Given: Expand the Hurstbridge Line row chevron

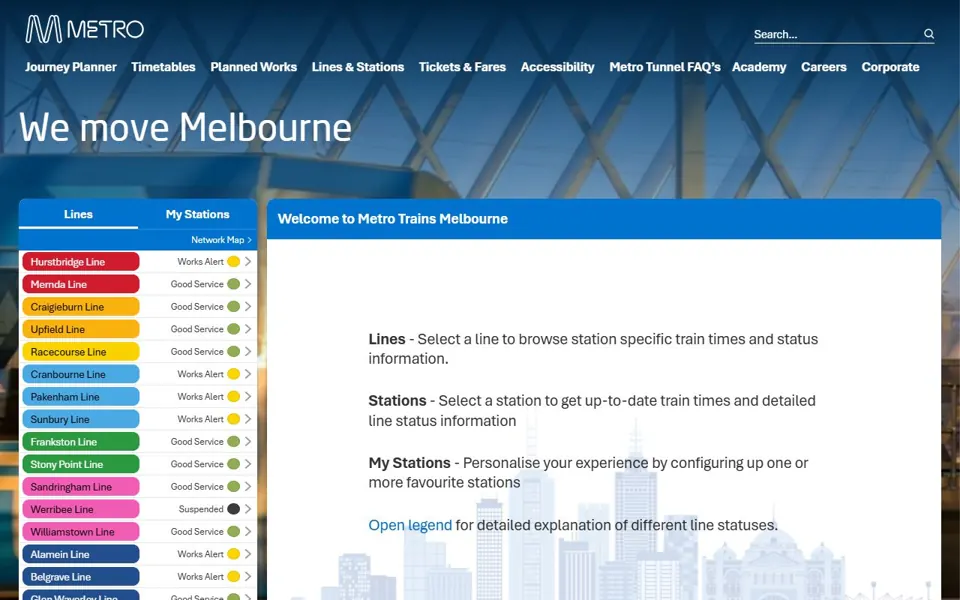Looking at the screenshot, I should click(248, 261).
